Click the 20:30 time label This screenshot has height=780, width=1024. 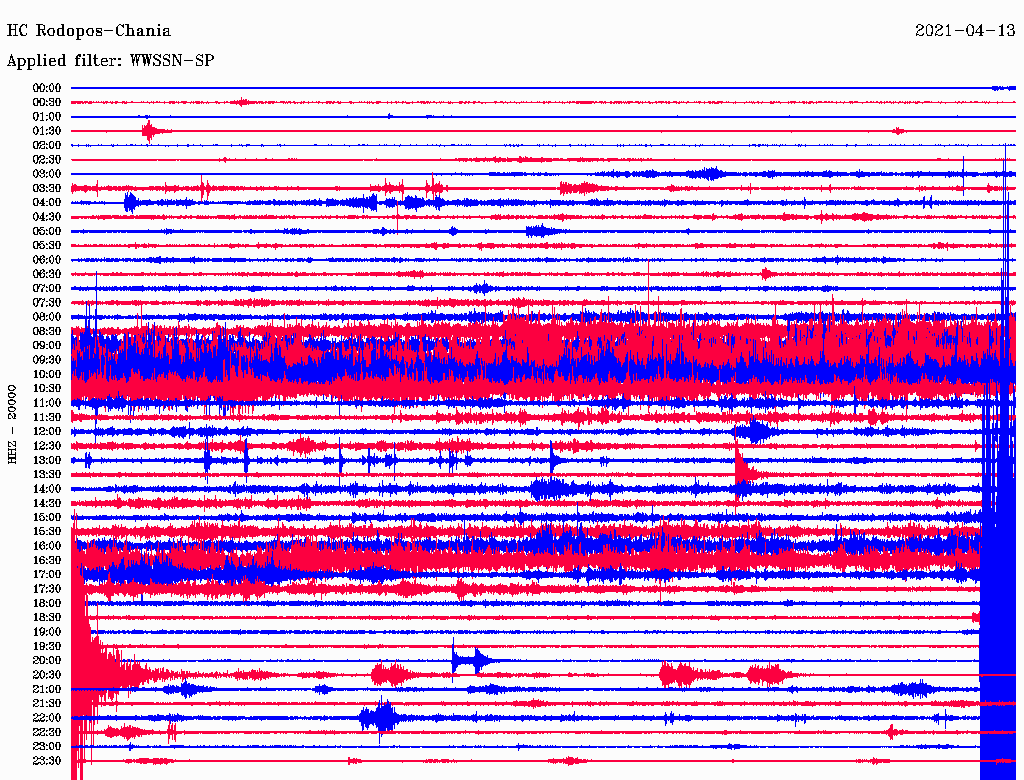(x=47, y=675)
